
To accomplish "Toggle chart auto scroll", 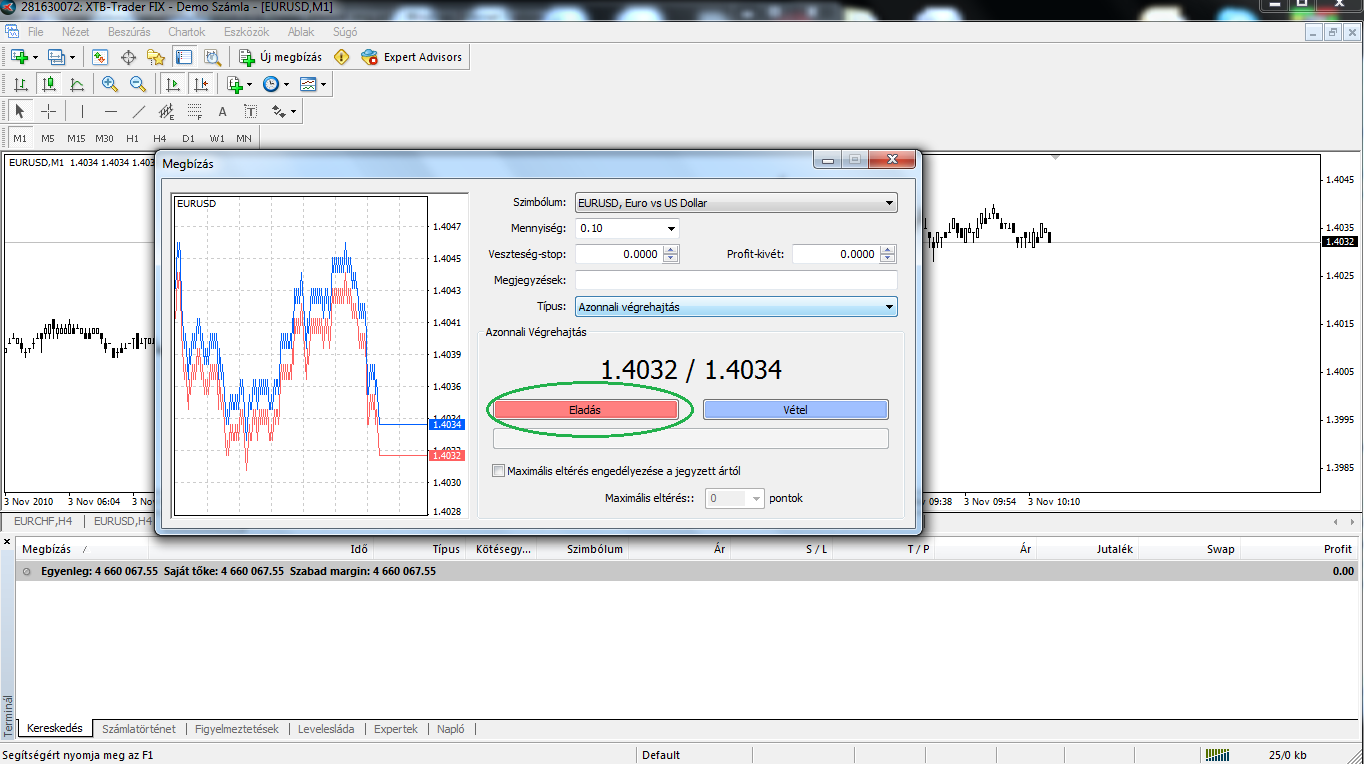I will [x=173, y=85].
